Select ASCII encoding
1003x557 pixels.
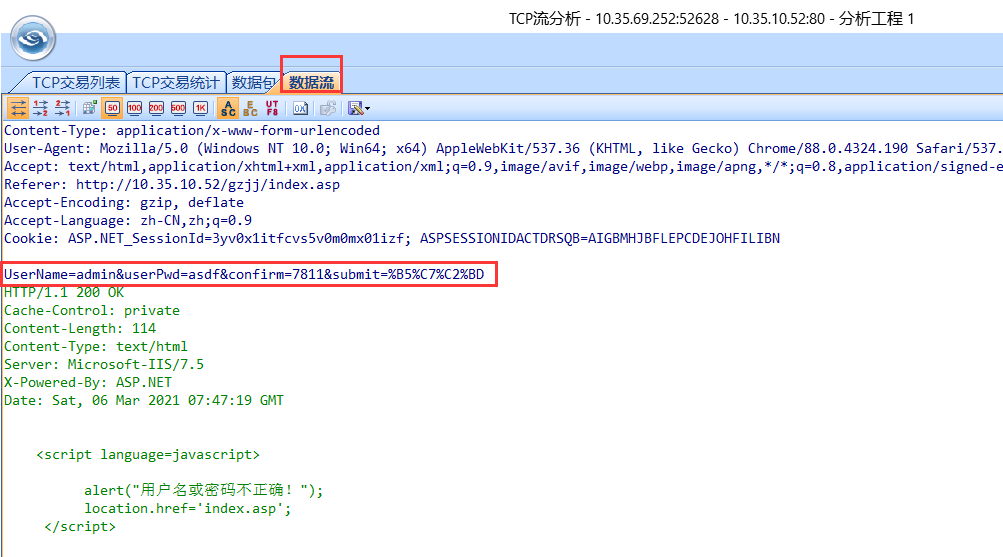pos(228,108)
